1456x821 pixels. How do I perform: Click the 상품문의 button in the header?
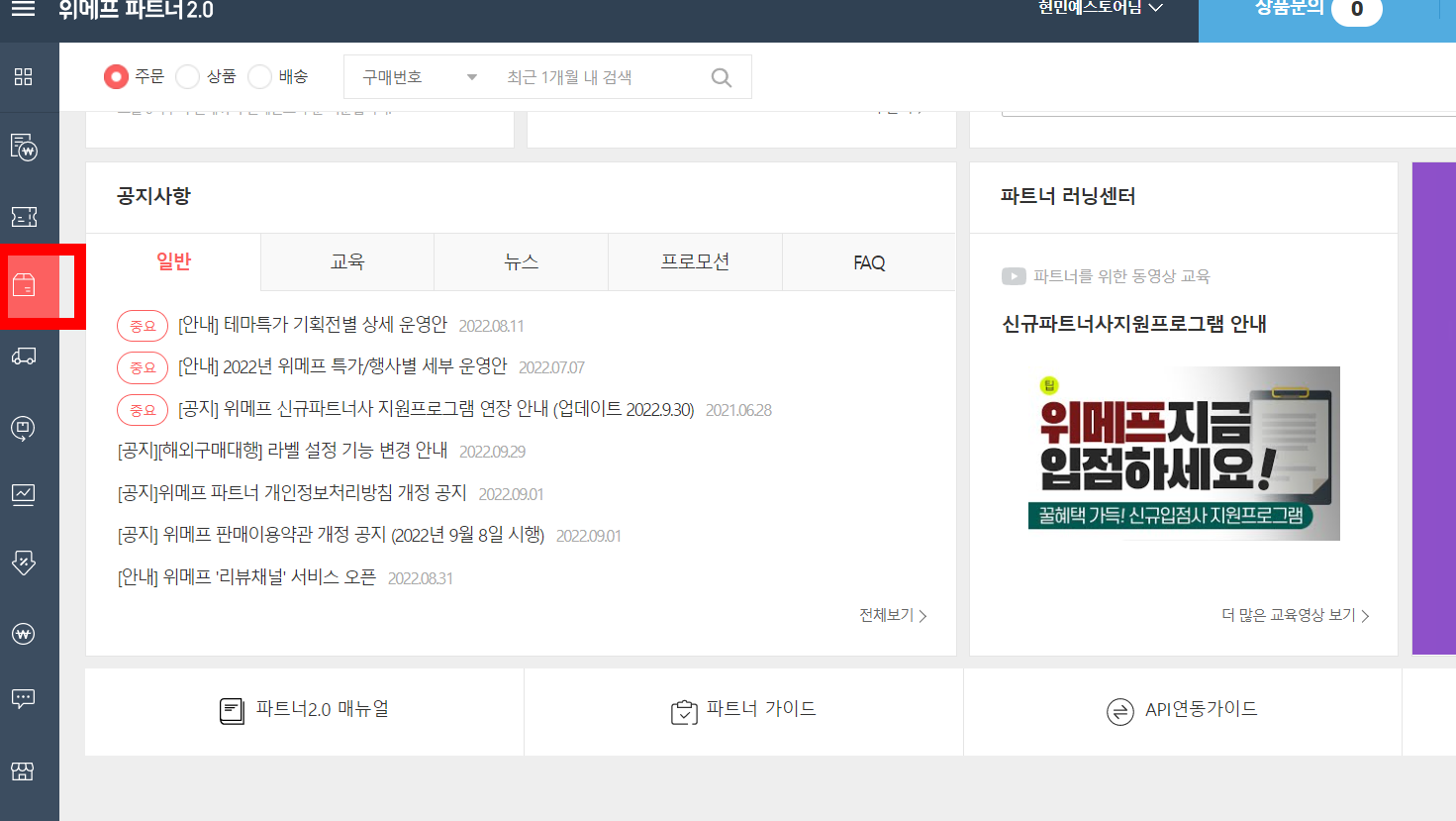pyautogui.click(x=1291, y=8)
